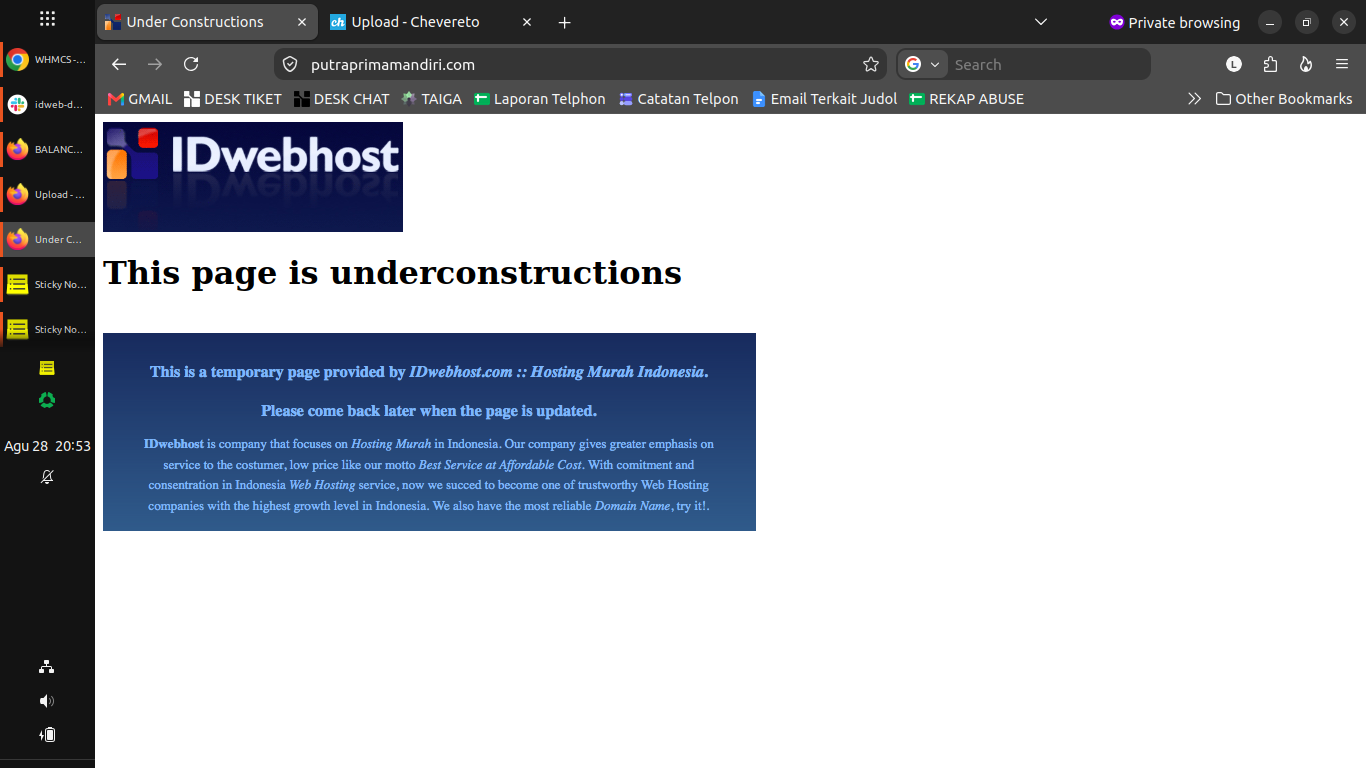Screen dimensions: 1366x768
Task: Open the Other Bookmarks folder
Action: click(1284, 99)
